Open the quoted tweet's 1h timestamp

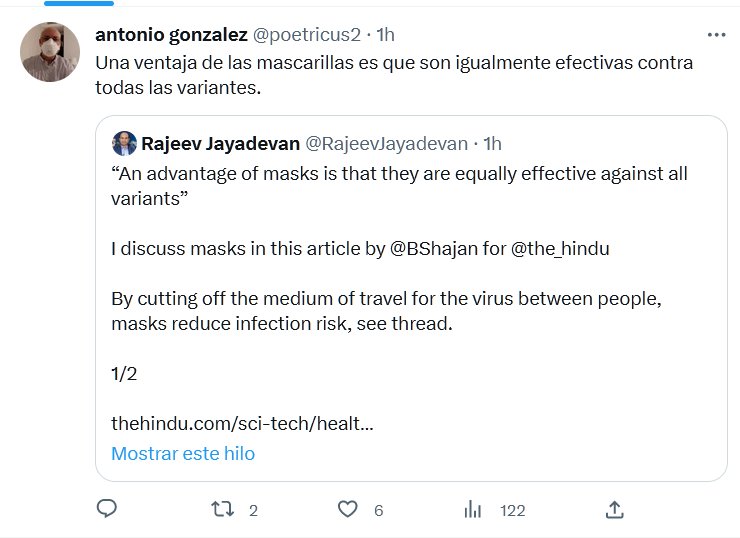tap(491, 143)
